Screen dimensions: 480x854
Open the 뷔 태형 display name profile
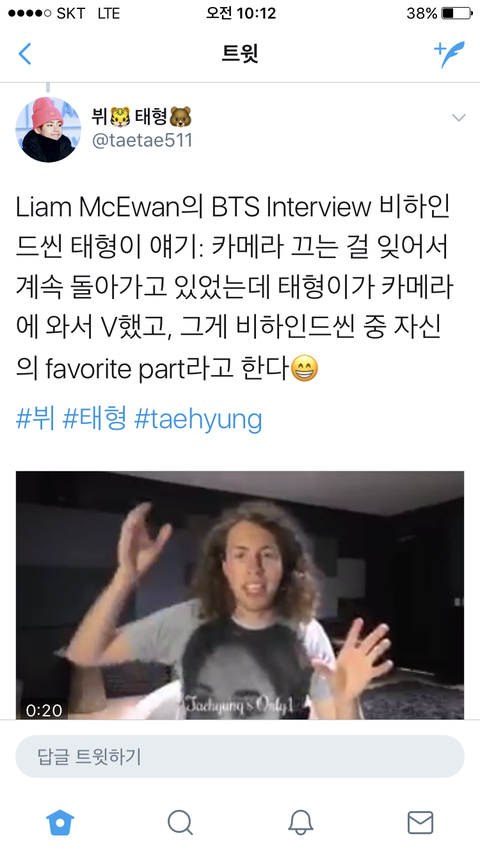click(142, 117)
